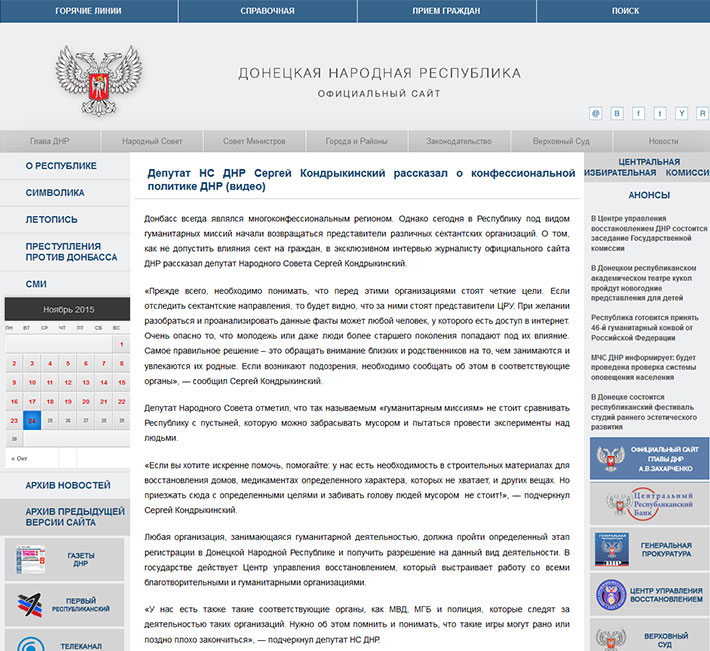This screenshot has height=651, width=710.
Task: Open the Facebook f icon
Action: pos(638,113)
